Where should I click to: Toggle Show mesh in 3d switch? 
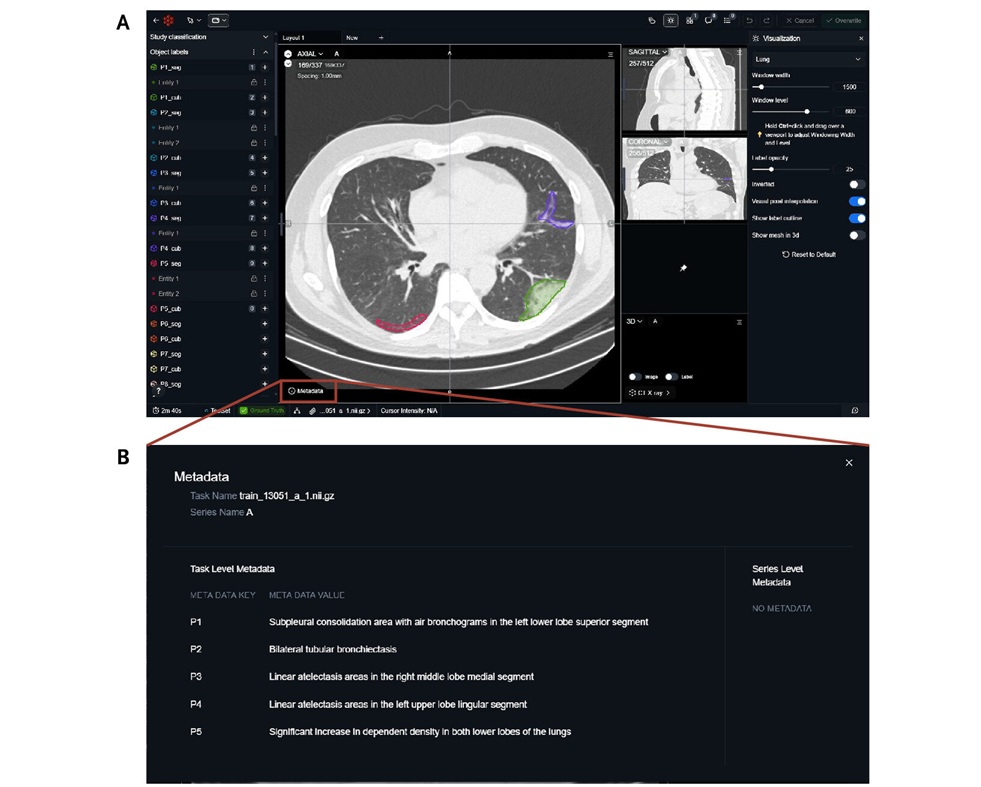[x=857, y=235]
